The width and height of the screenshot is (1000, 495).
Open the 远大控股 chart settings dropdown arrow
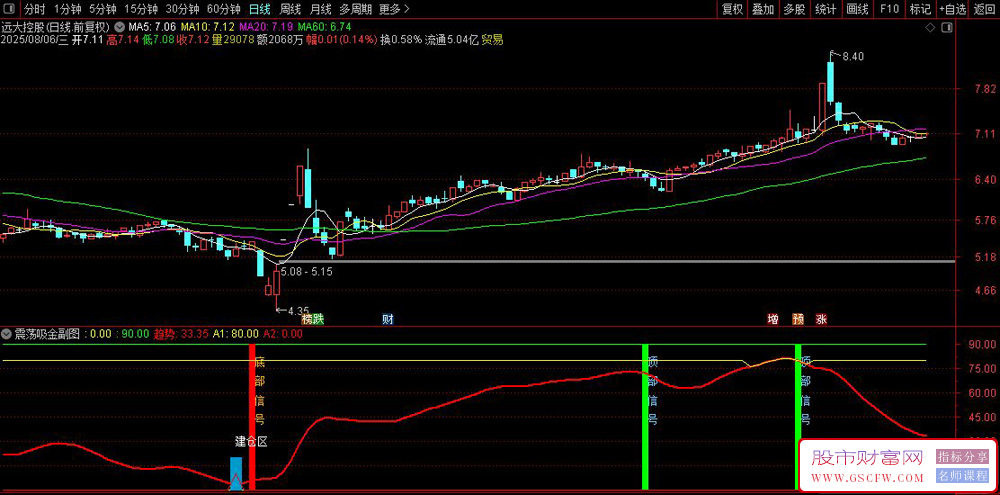[119, 27]
